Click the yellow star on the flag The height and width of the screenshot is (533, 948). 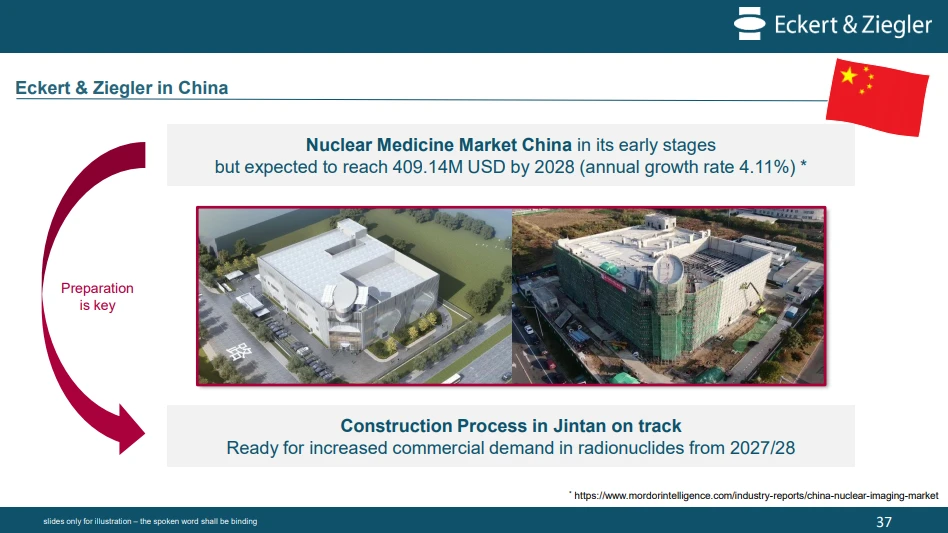click(x=849, y=76)
